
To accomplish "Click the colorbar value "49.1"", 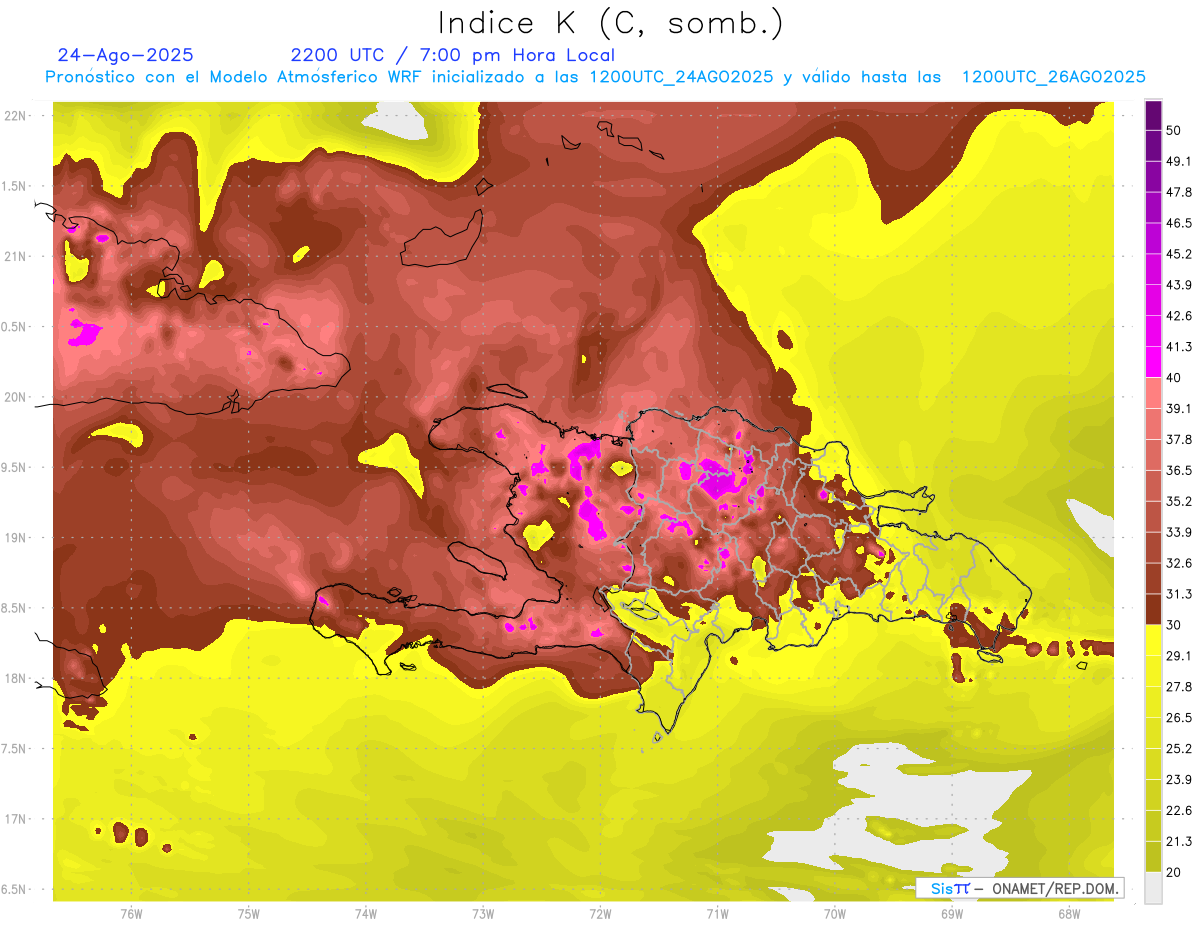I will 1178,161.
